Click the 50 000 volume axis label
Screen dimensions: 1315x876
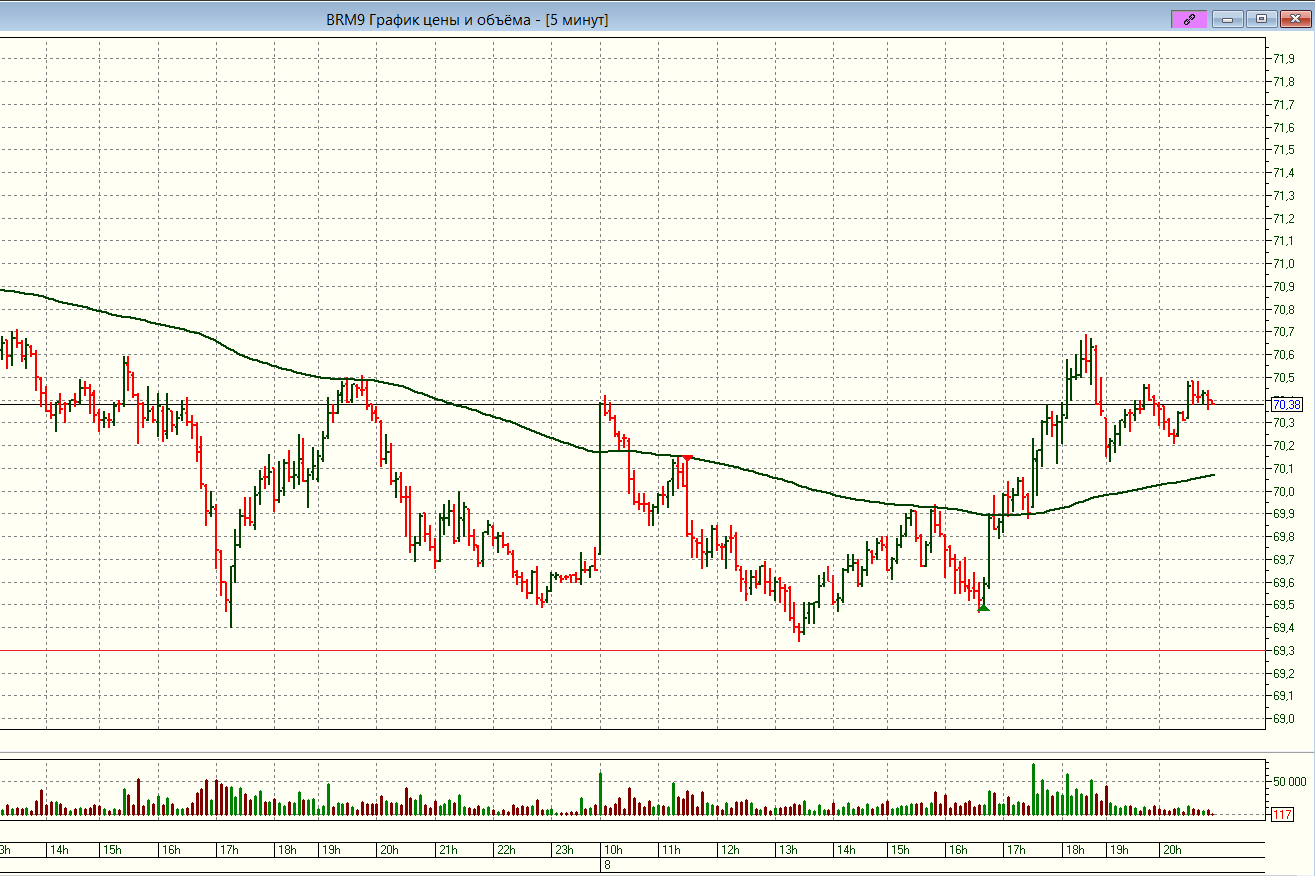tap(1288, 781)
